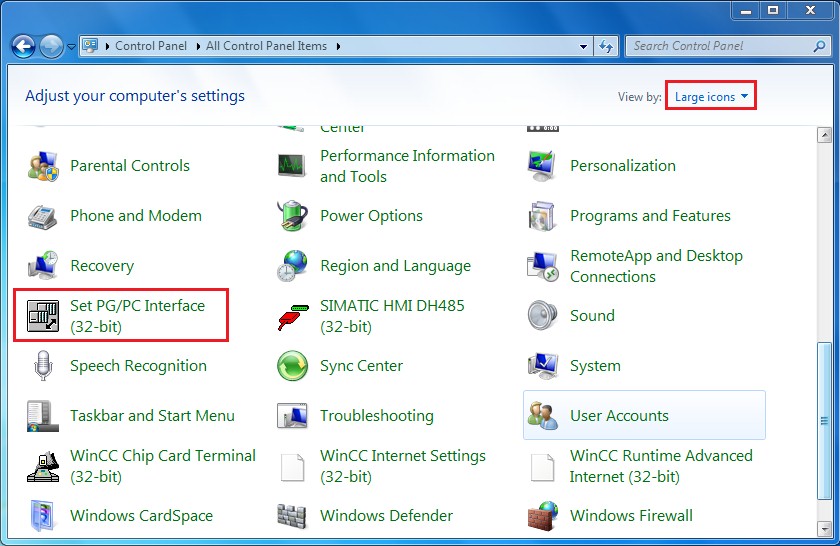Viewport: 840px width, 546px height.
Task: Refresh the Control Panel view
Action: (x=606, y=47)
